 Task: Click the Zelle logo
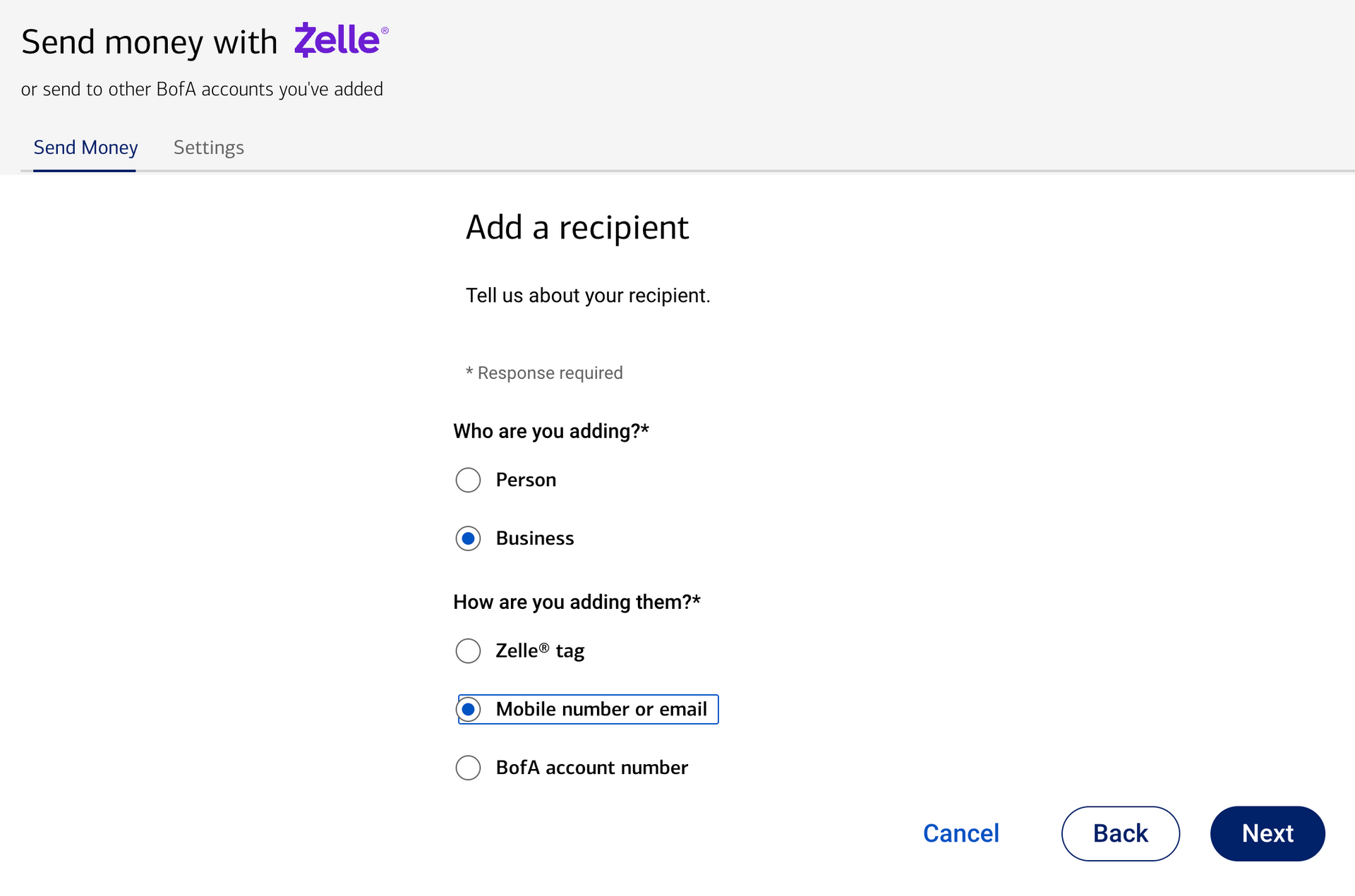[340, 40]
